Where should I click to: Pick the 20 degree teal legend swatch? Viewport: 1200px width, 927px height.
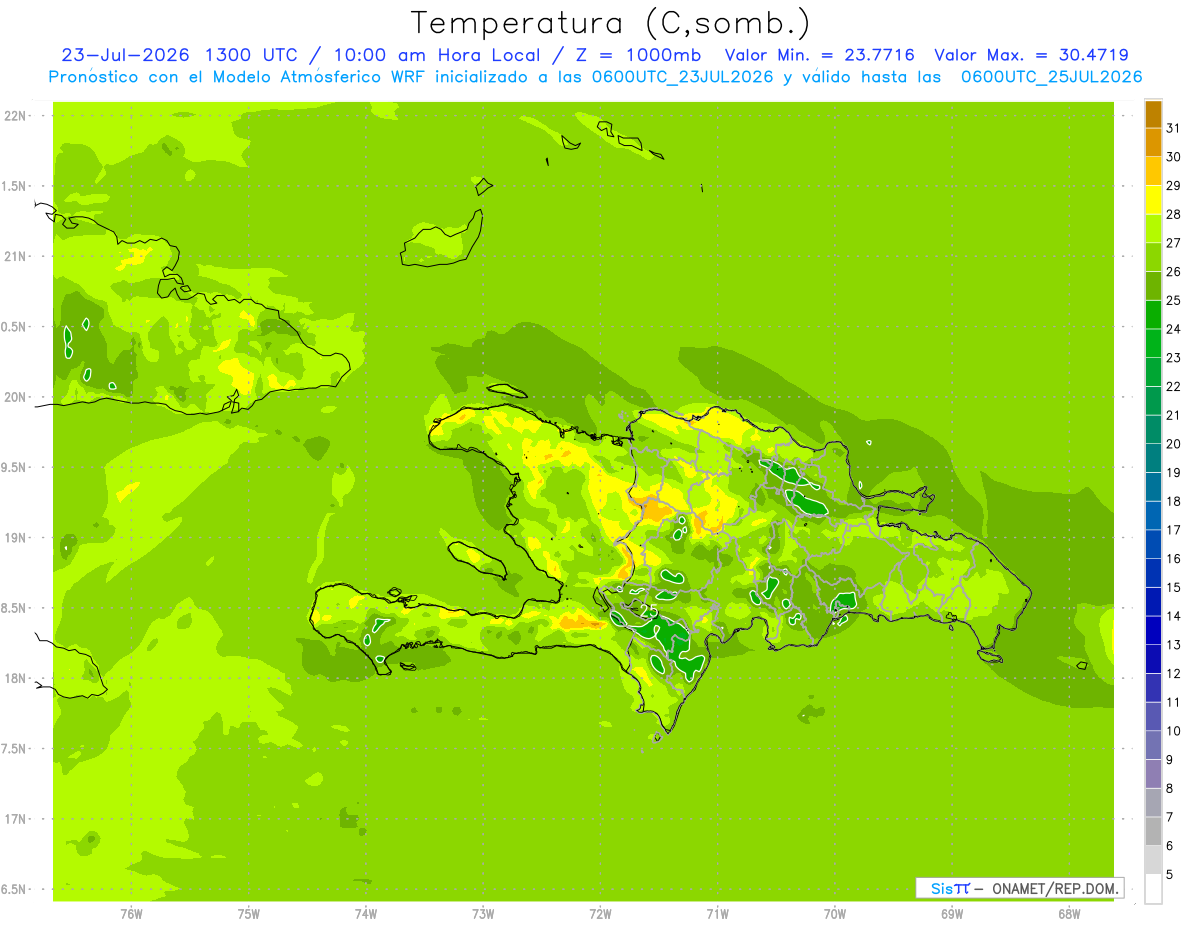[1153, 429]
